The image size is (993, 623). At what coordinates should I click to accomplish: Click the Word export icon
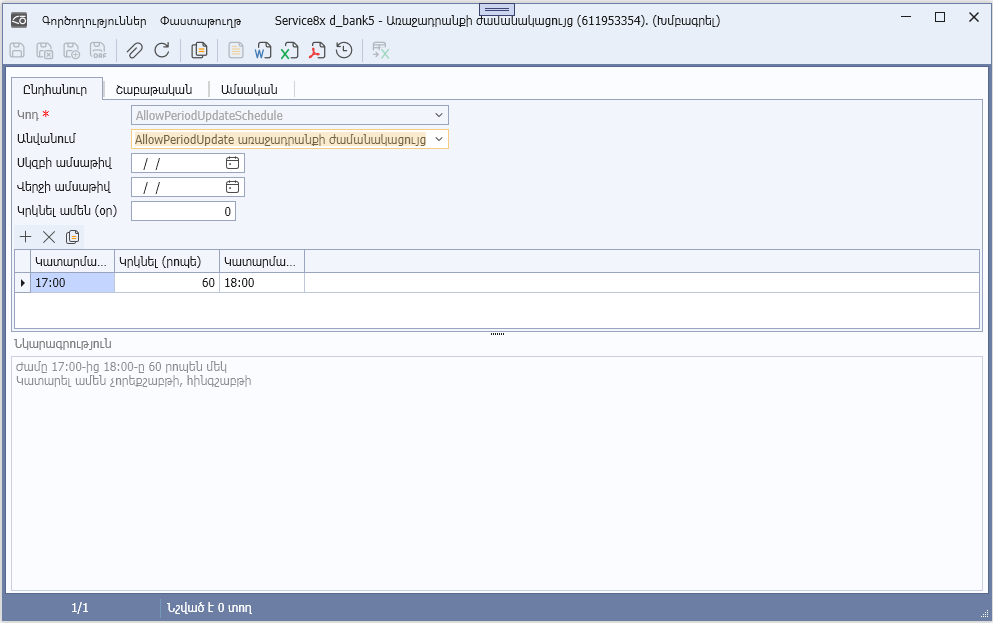click(x=263, y=50)
